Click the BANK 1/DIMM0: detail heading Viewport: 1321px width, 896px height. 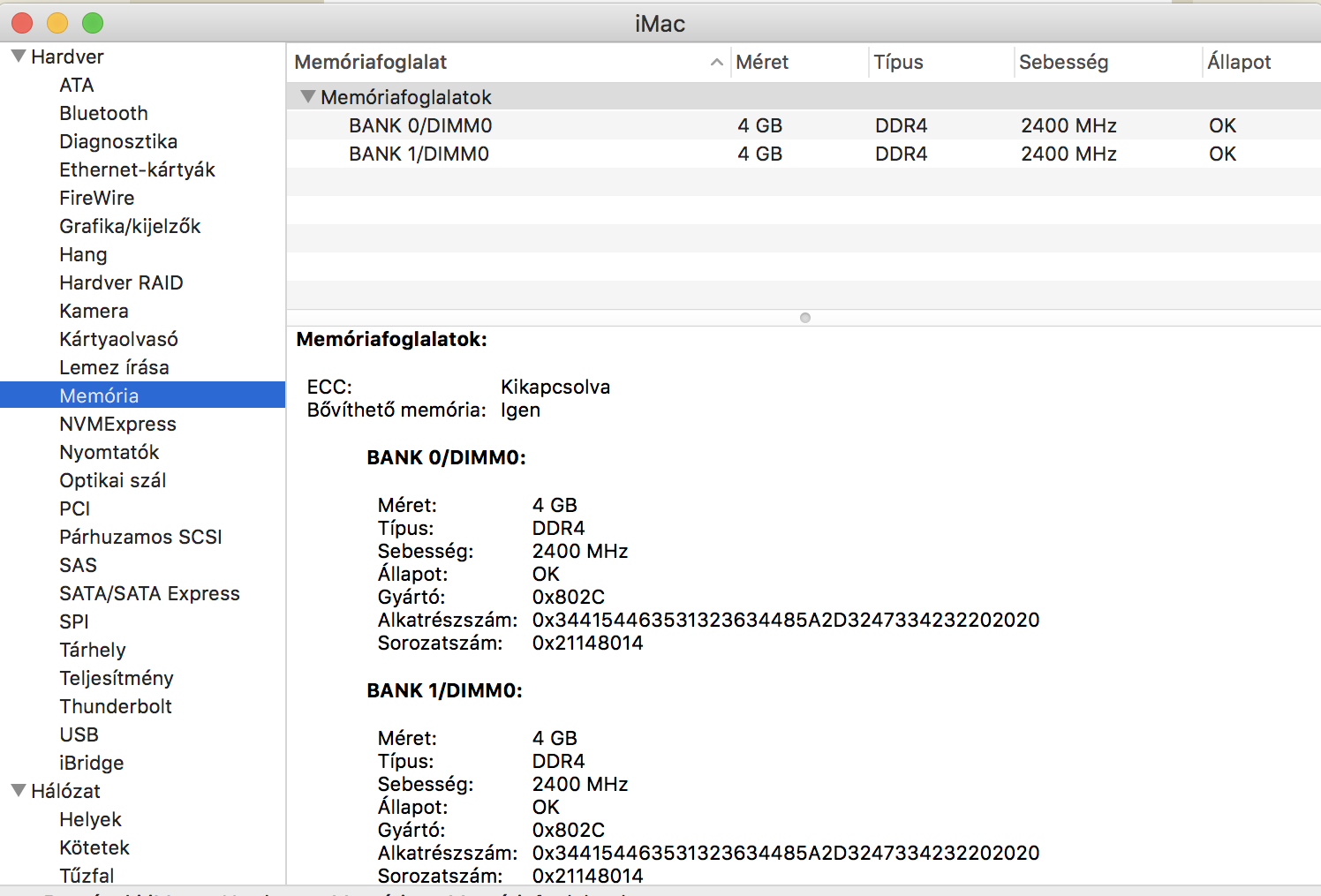pos(444,690)
